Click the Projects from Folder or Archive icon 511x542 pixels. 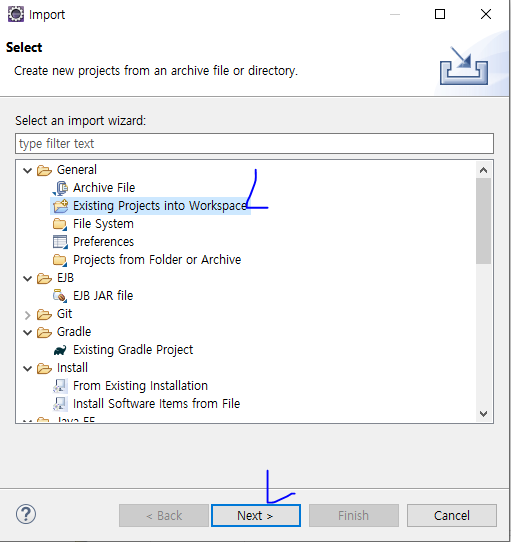[x=60, y=260]
